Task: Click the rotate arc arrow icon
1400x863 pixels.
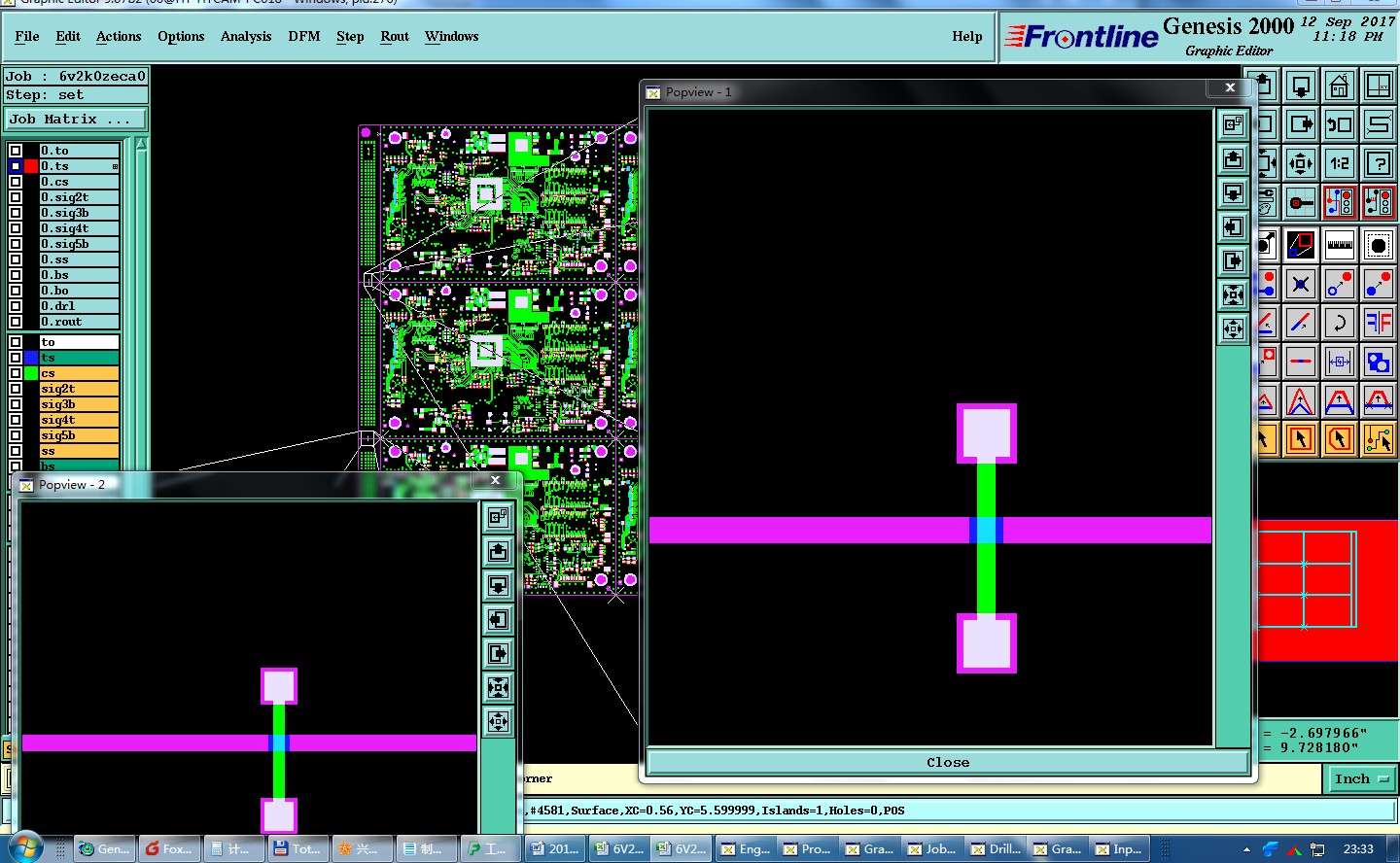Action: point(1340,323)
